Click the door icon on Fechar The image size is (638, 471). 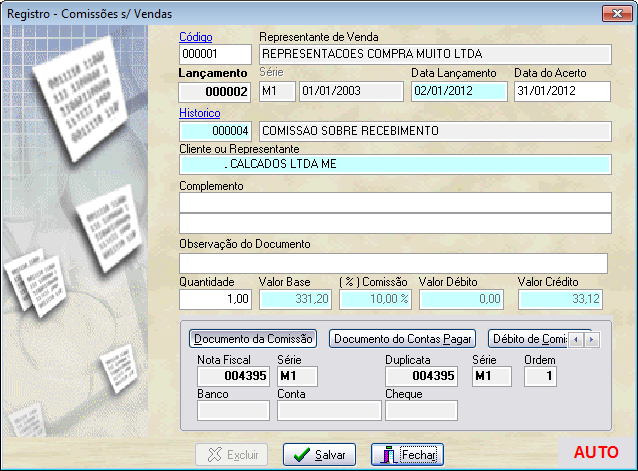coord(388,455)
